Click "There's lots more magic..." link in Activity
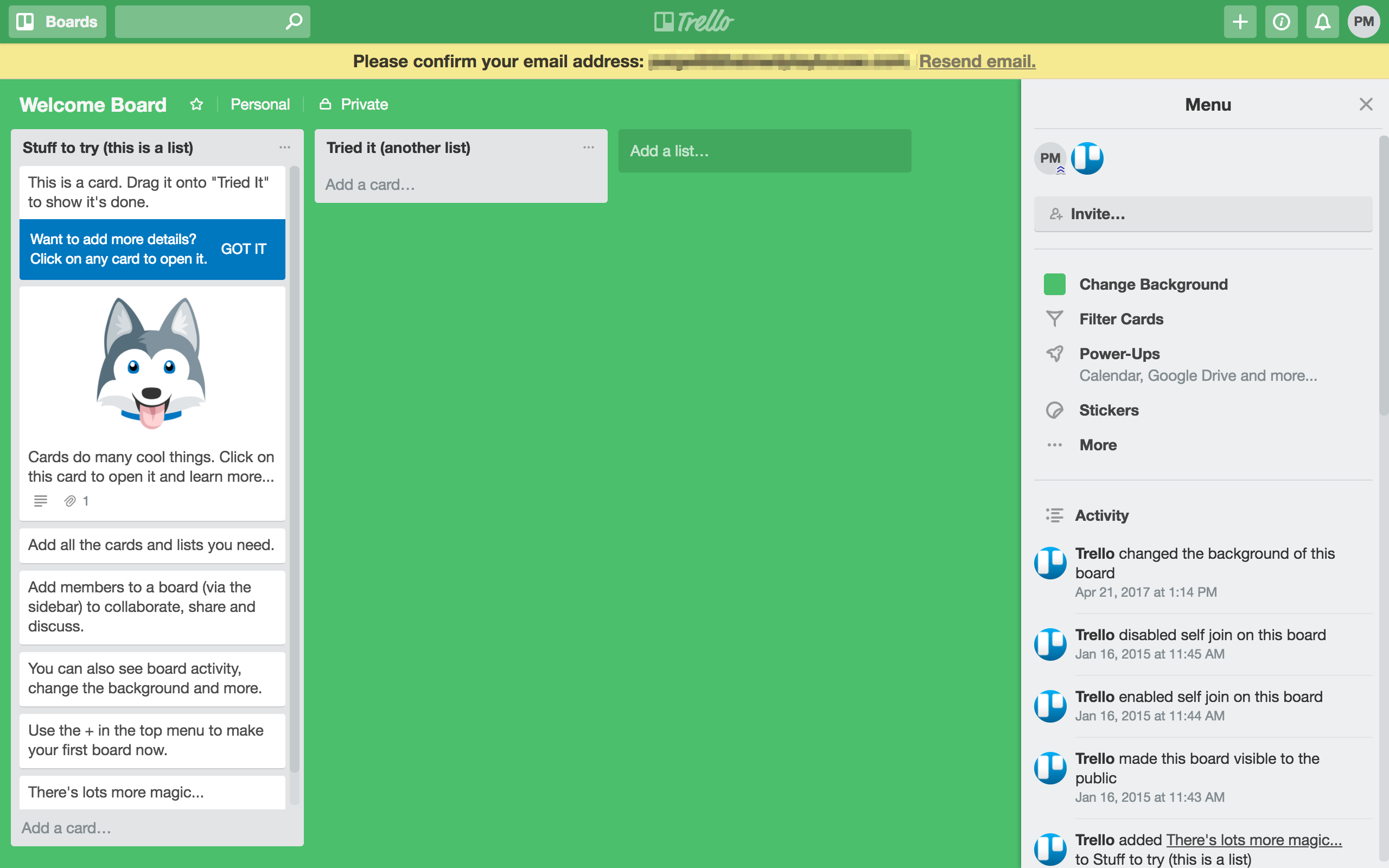Viewport: 1389px width, 868px height. (1253, 840)
